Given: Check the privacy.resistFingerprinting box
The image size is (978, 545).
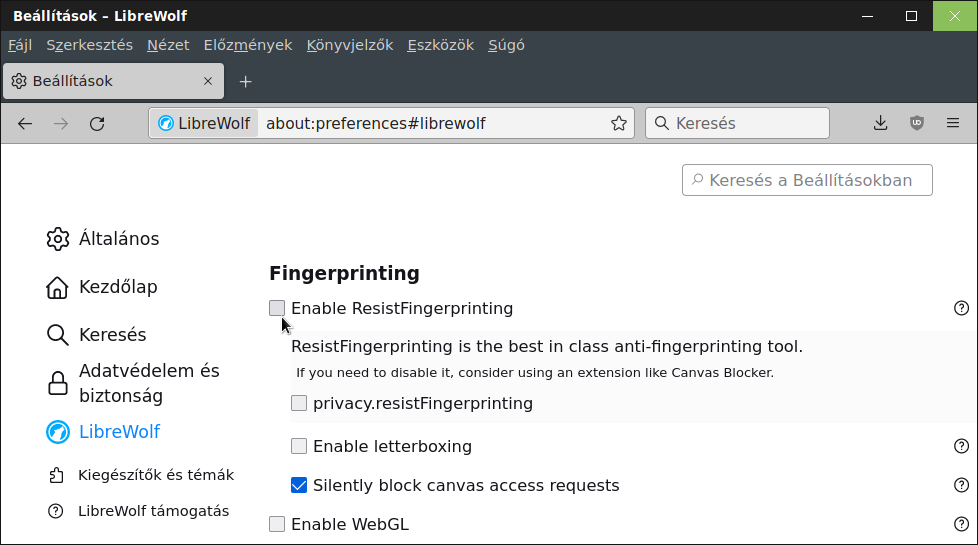Looking at the screenshot, I should [299, 403].
